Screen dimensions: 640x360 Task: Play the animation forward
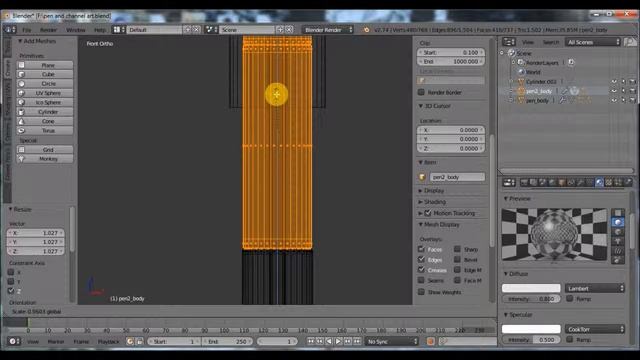pos(338,341)
